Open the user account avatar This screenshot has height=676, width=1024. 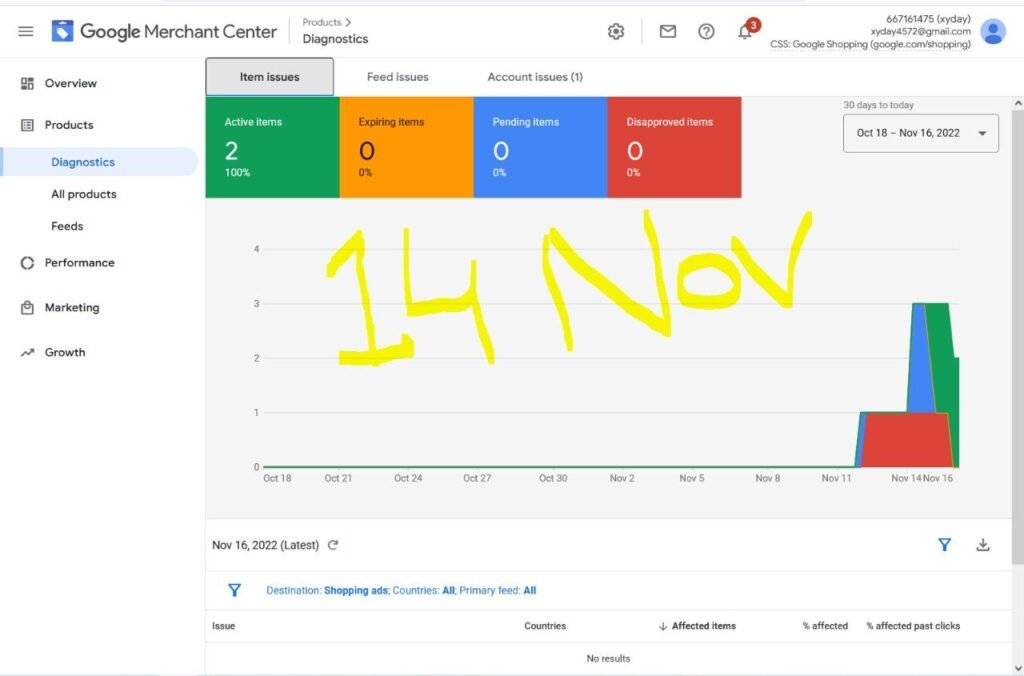click(993, 31)
